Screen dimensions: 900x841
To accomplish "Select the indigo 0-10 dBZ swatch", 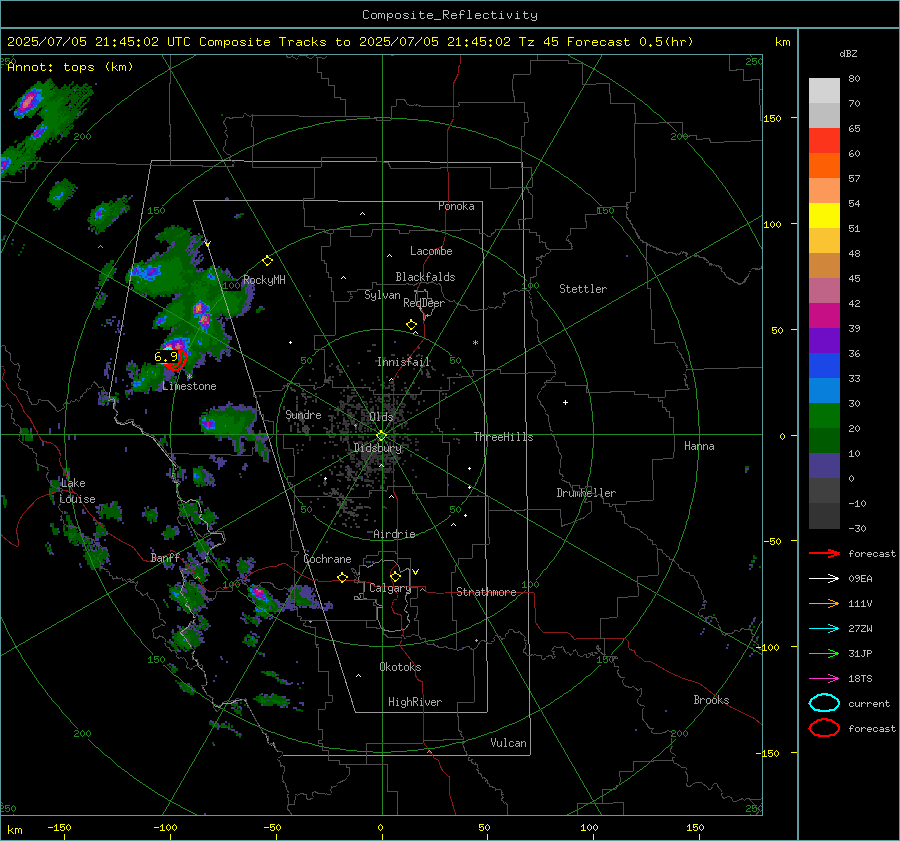I will [x=824, y=466].
